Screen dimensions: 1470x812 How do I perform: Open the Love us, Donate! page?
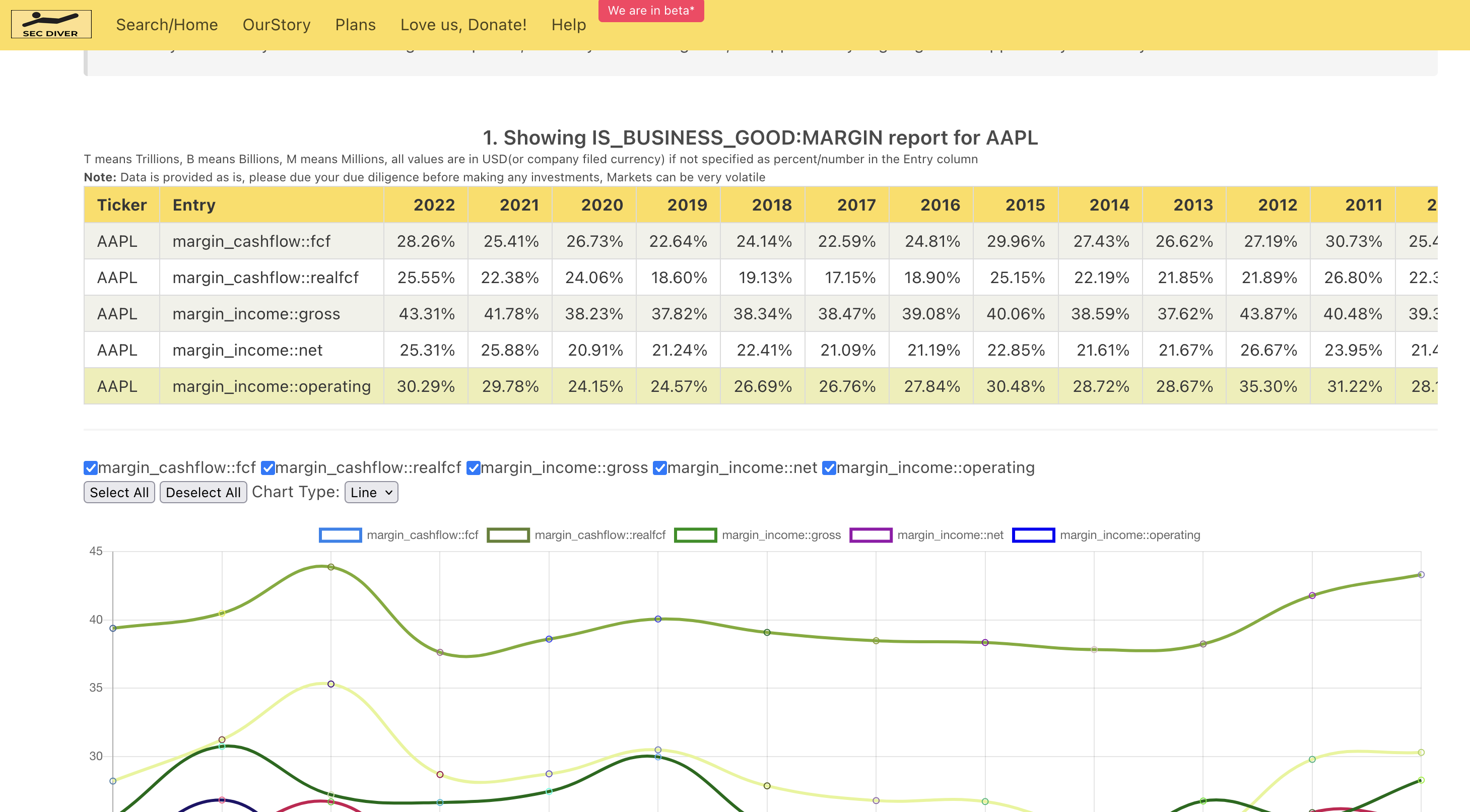click(463, 25)
